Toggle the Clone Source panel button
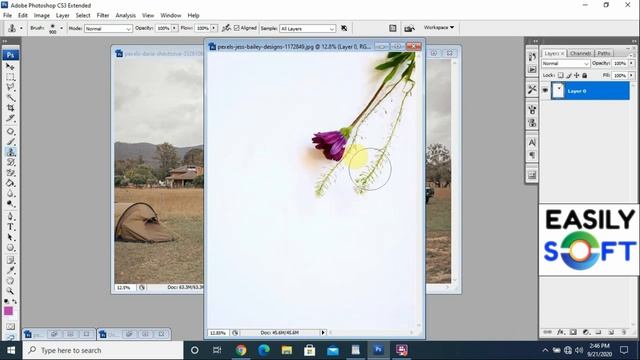Screen dimensions: 640x360 [x=532, y=122]
